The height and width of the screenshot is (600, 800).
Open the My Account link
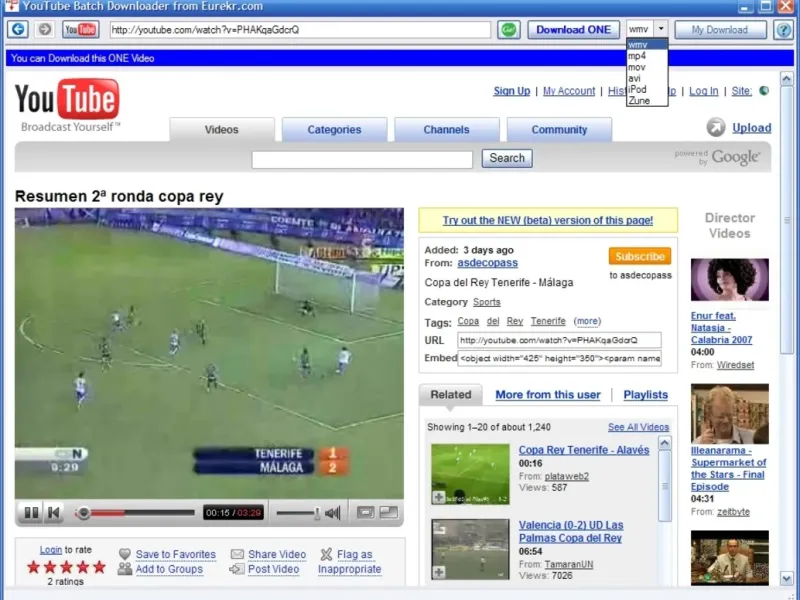(569, 91)
